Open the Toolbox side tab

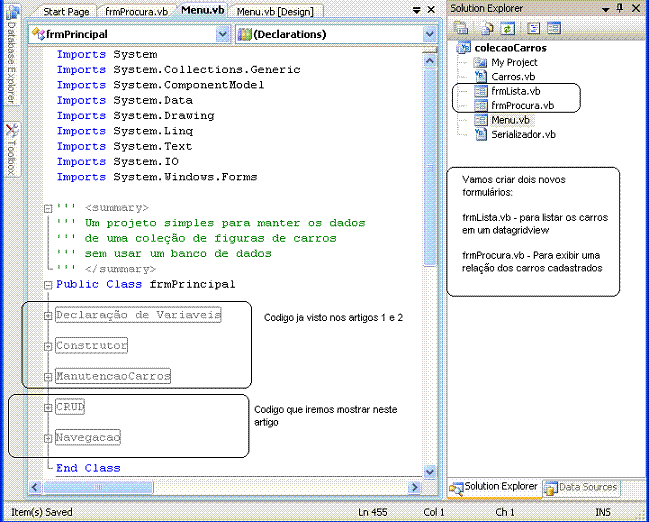tap(12, 150)
